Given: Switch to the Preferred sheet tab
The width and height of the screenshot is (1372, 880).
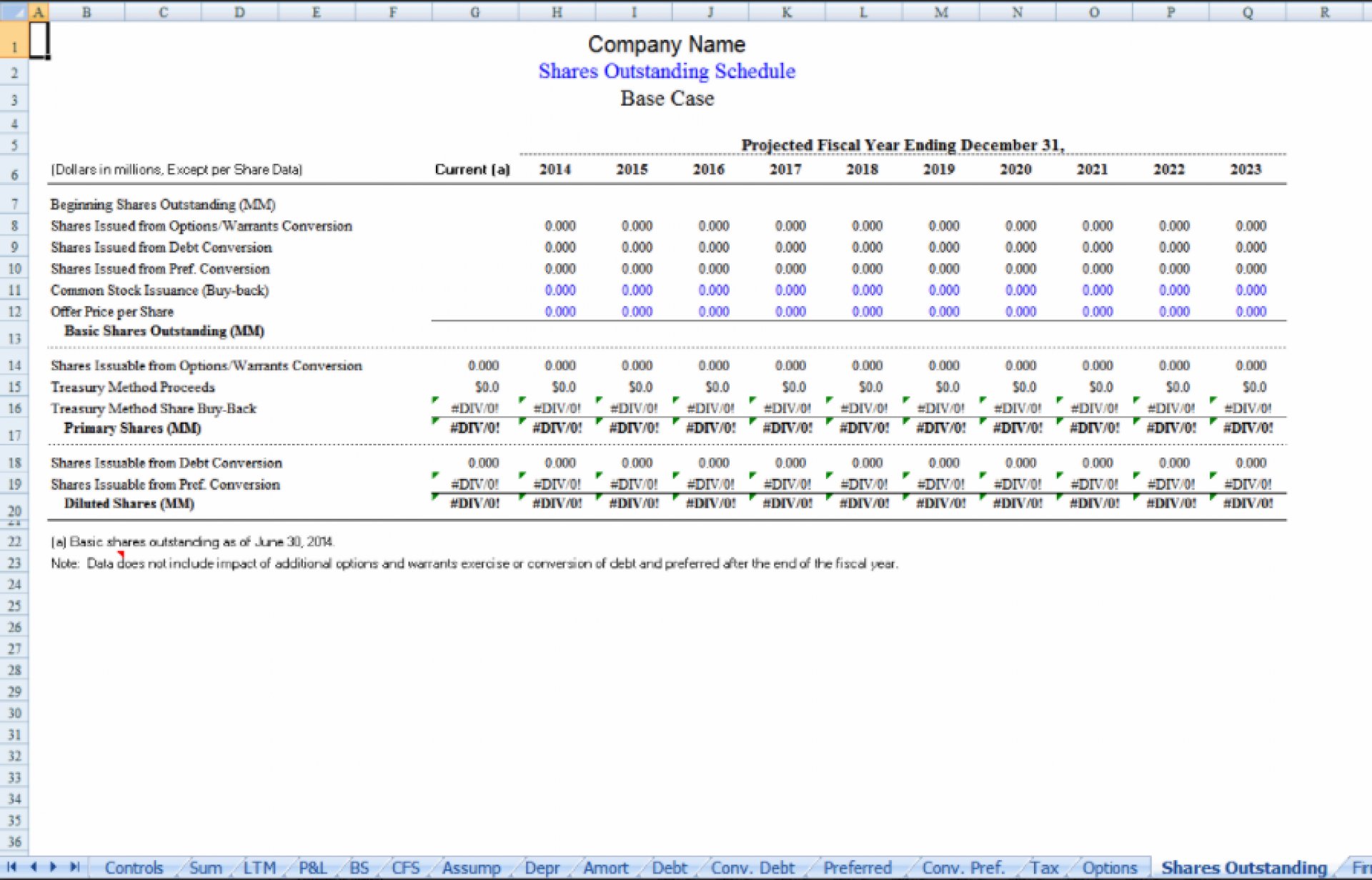Looking at the screenshot, I should (x=857, y=868).
